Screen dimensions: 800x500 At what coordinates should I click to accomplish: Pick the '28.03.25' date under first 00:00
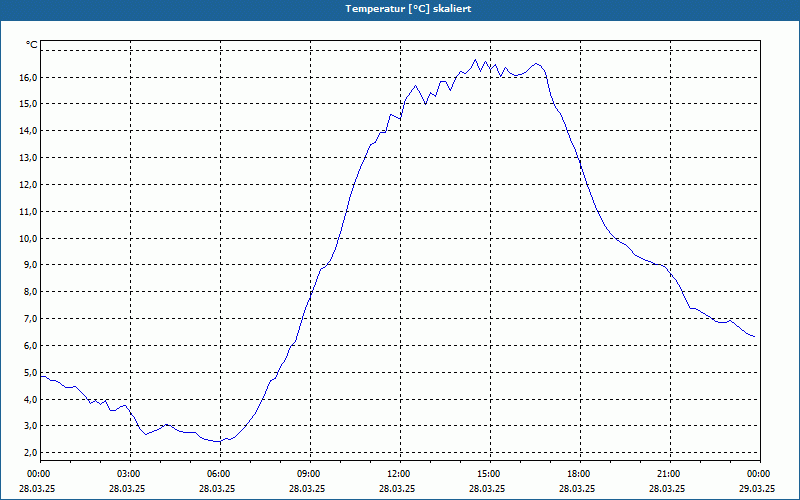[x=37, y=488]
